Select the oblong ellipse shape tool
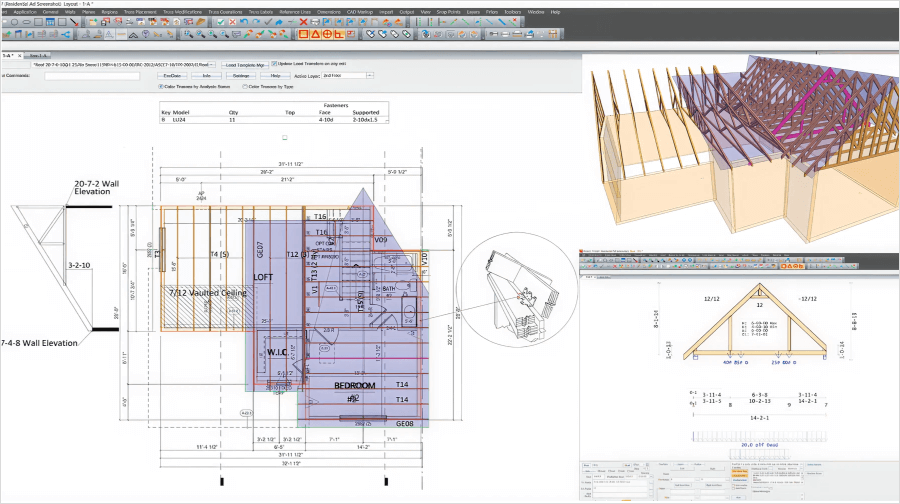Screen dimensions: 900x504 click(x=26, y=22)
